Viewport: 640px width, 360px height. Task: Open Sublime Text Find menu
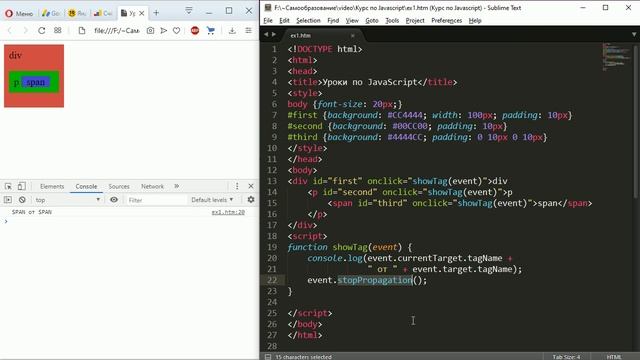(x=333, y=20)
